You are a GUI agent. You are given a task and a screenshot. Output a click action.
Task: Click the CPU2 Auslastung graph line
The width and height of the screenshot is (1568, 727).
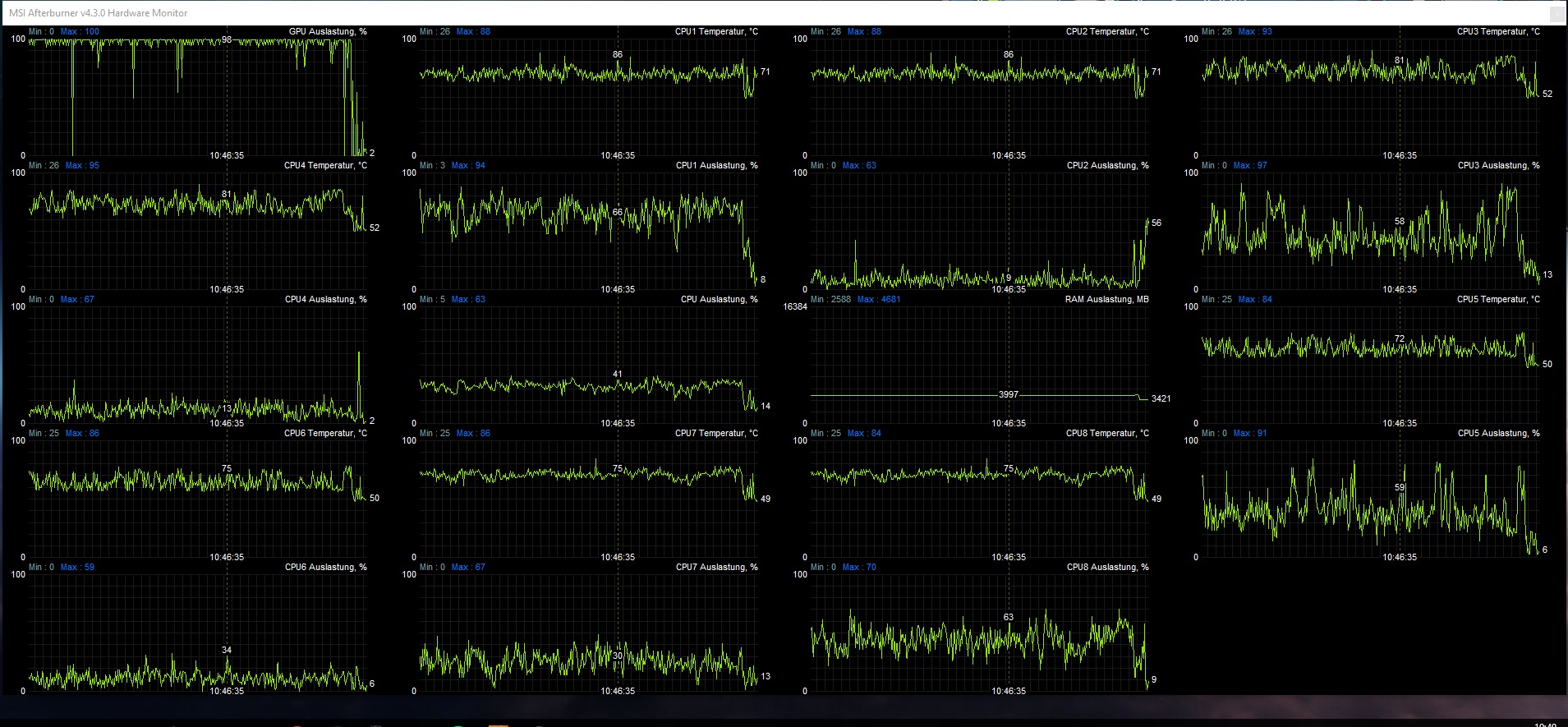(979, 255)
